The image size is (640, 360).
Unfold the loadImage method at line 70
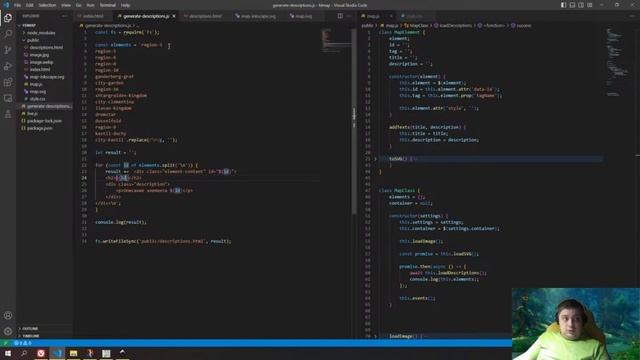376,336
